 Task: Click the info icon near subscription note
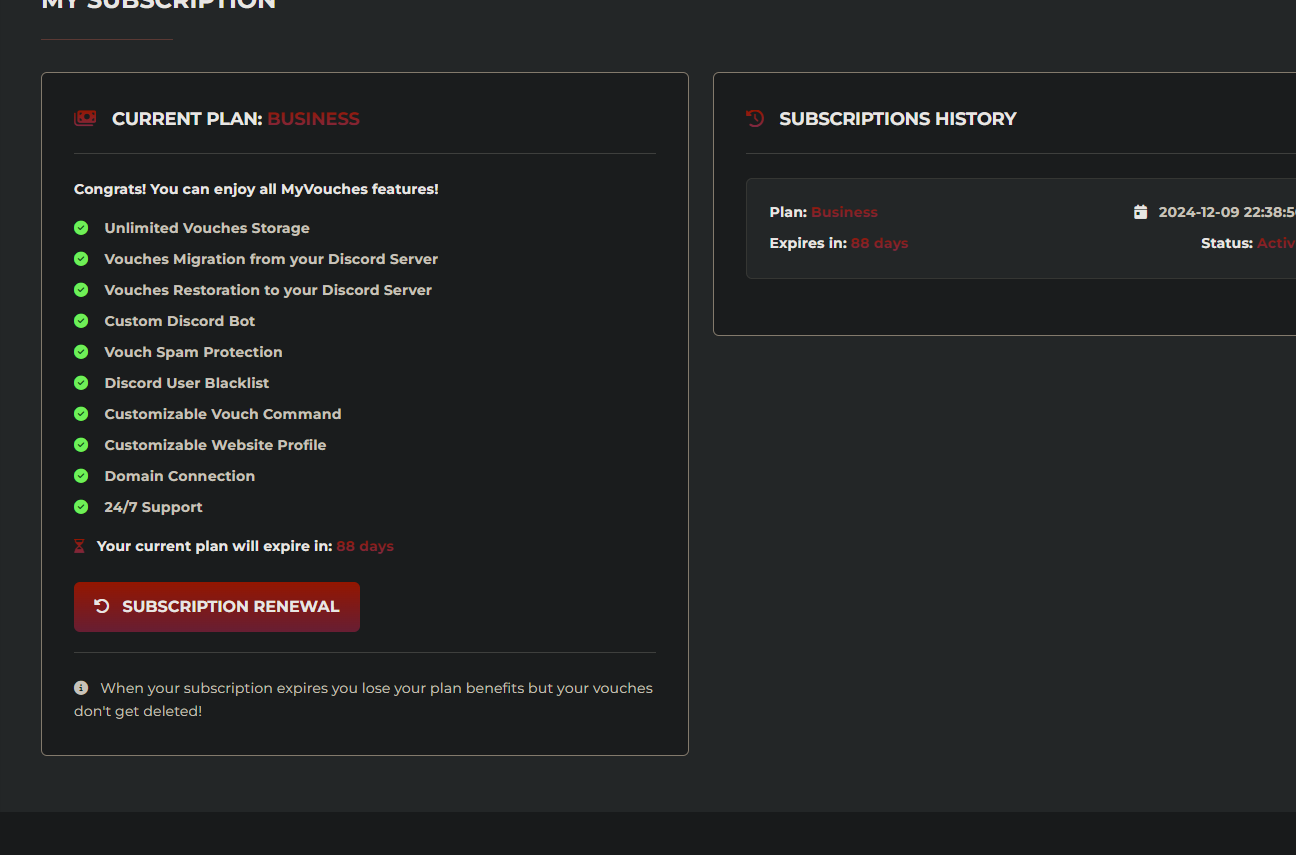point(81,688)
